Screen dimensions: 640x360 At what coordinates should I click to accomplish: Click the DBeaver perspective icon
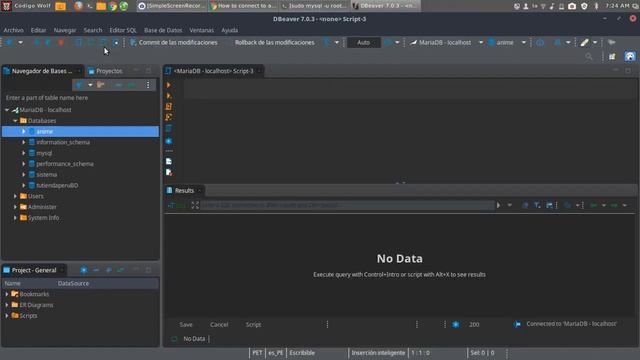click(630, 57)
